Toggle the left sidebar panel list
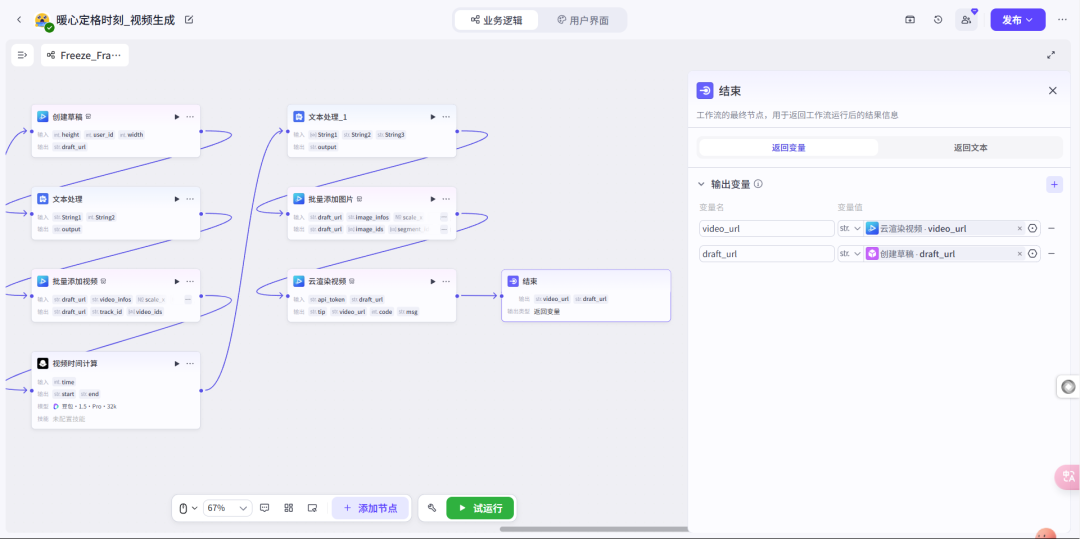 point(22,55)
